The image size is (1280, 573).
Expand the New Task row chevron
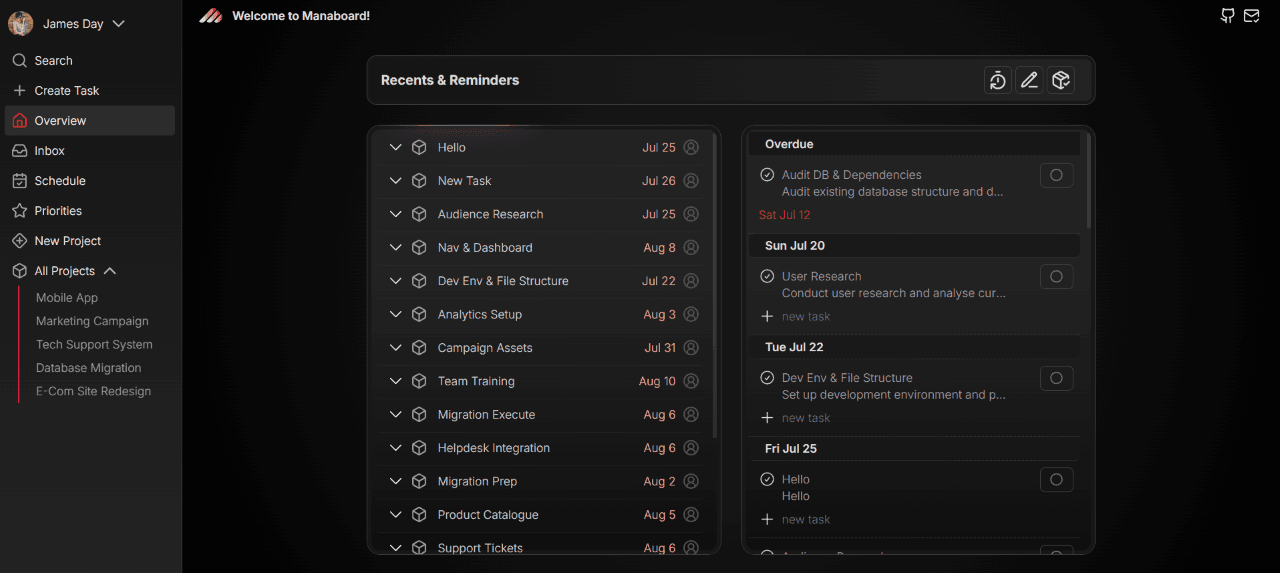[x=395, y=181]
